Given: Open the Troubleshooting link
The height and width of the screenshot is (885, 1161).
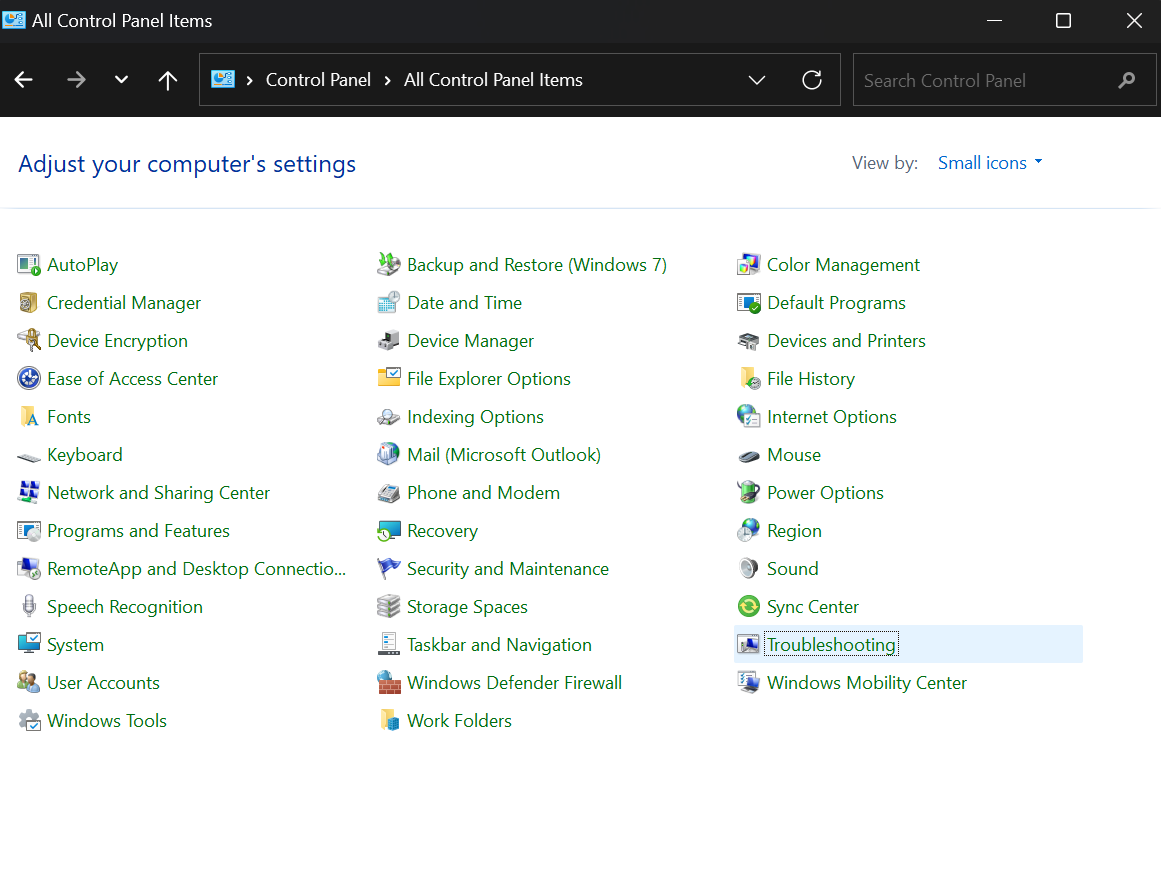Looking at the screenshot, I should [x=831, y=645].
